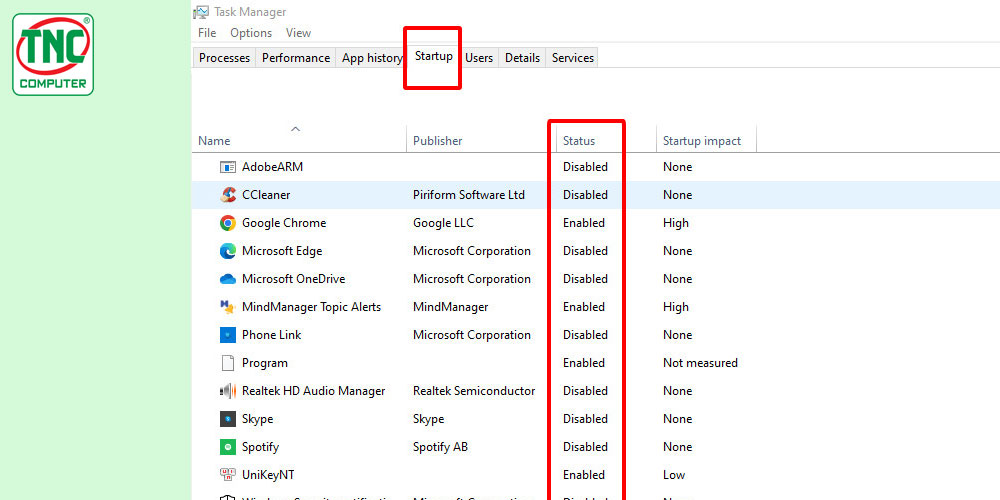Screen dimensions: 1000x500
Task: Sort by the Name column header
Action: [214, 141]
